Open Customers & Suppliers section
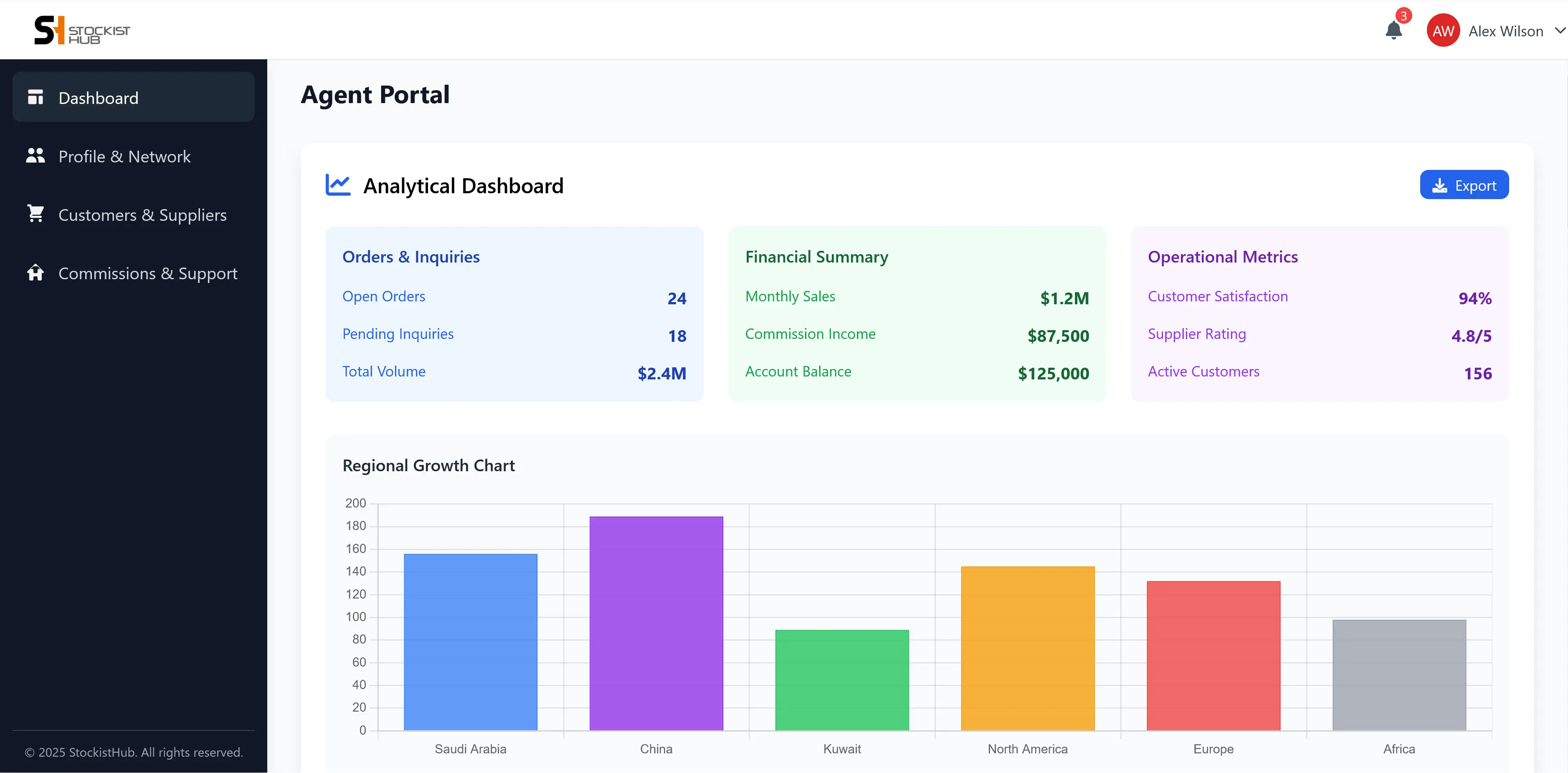The width and height of the screenshot is (1568, 773). pyautogui.click(x=133, y=215)
